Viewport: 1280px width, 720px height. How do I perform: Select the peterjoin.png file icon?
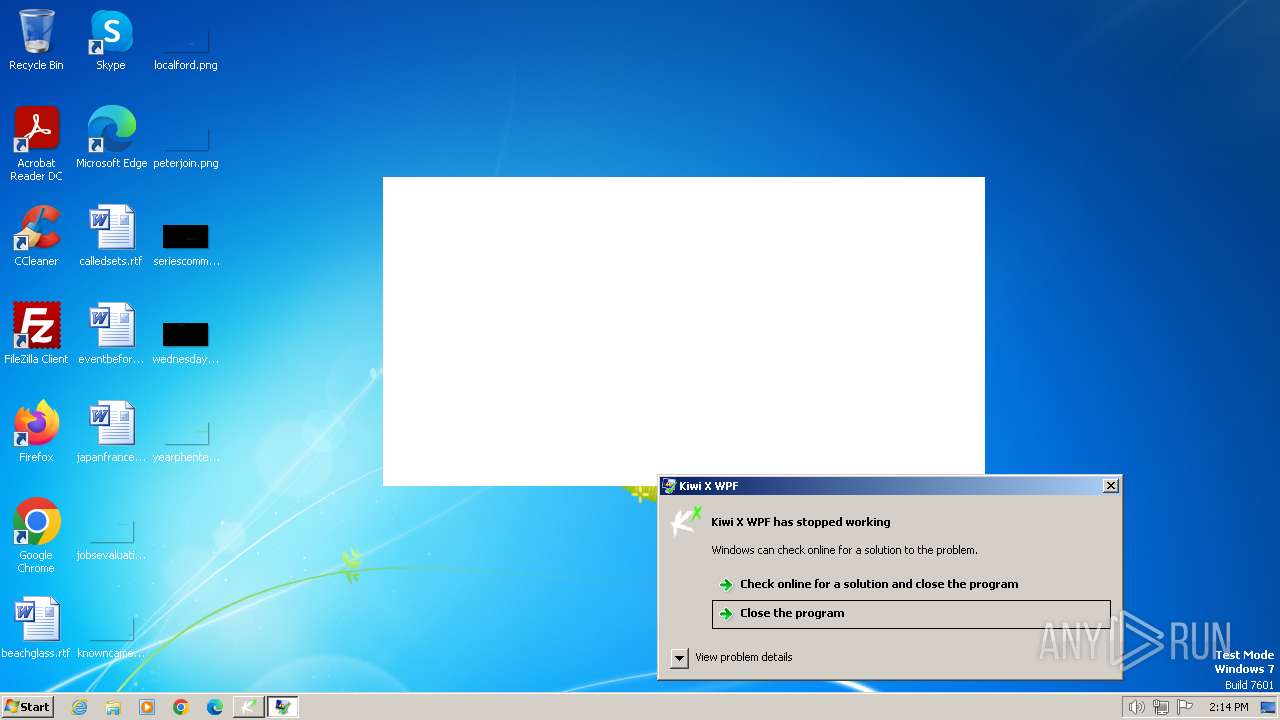(186, 137)
